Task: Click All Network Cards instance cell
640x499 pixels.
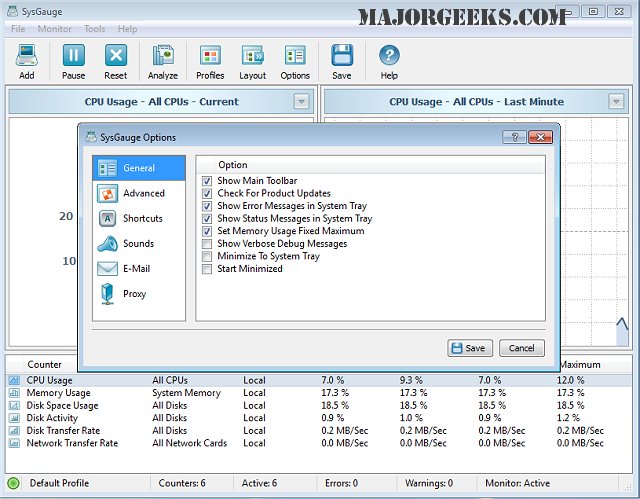Action: tap(189, 443)
